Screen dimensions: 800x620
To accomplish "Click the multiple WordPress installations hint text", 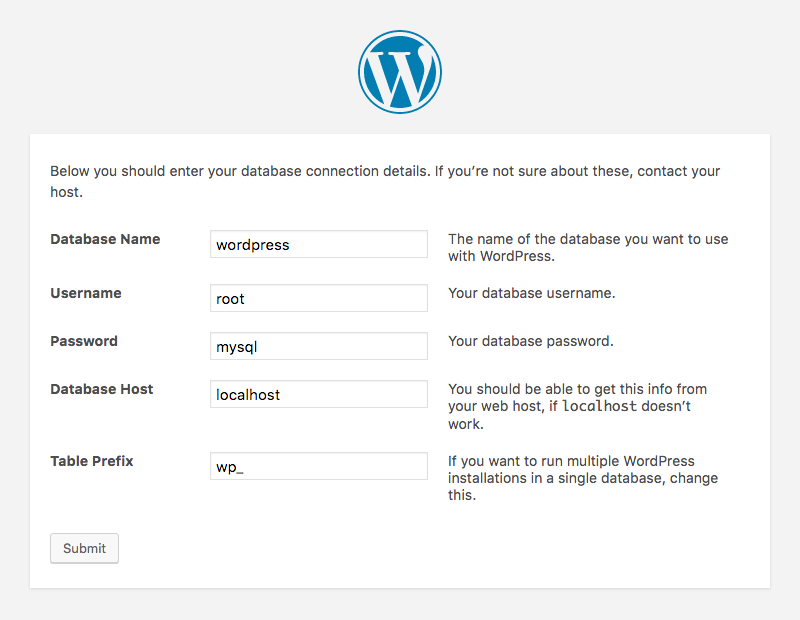I will [x=582, y=470].
